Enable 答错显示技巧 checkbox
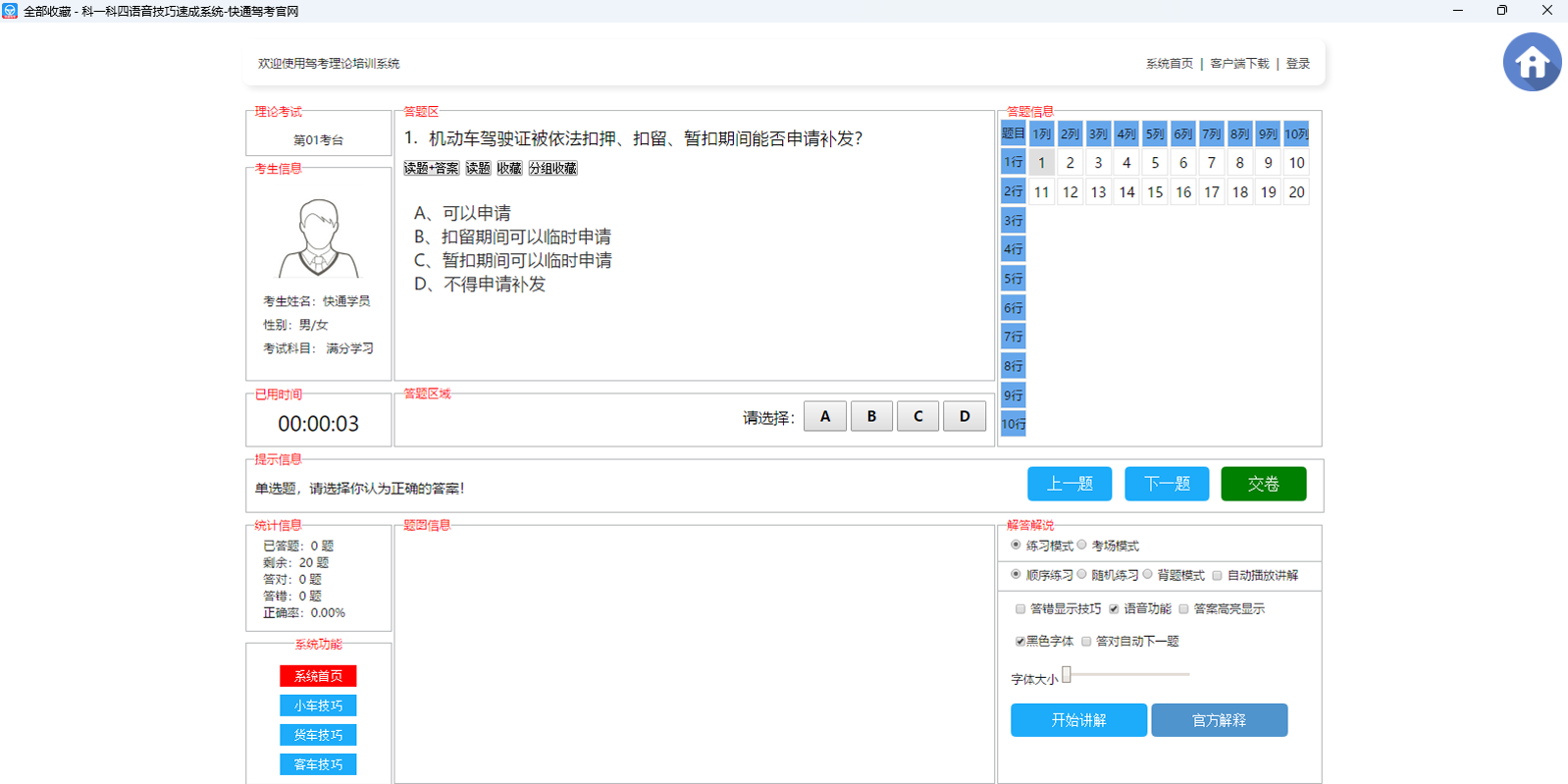The width and height of the screenshot is (1568, 784). pyautogui.click(x=1020, y=609)
